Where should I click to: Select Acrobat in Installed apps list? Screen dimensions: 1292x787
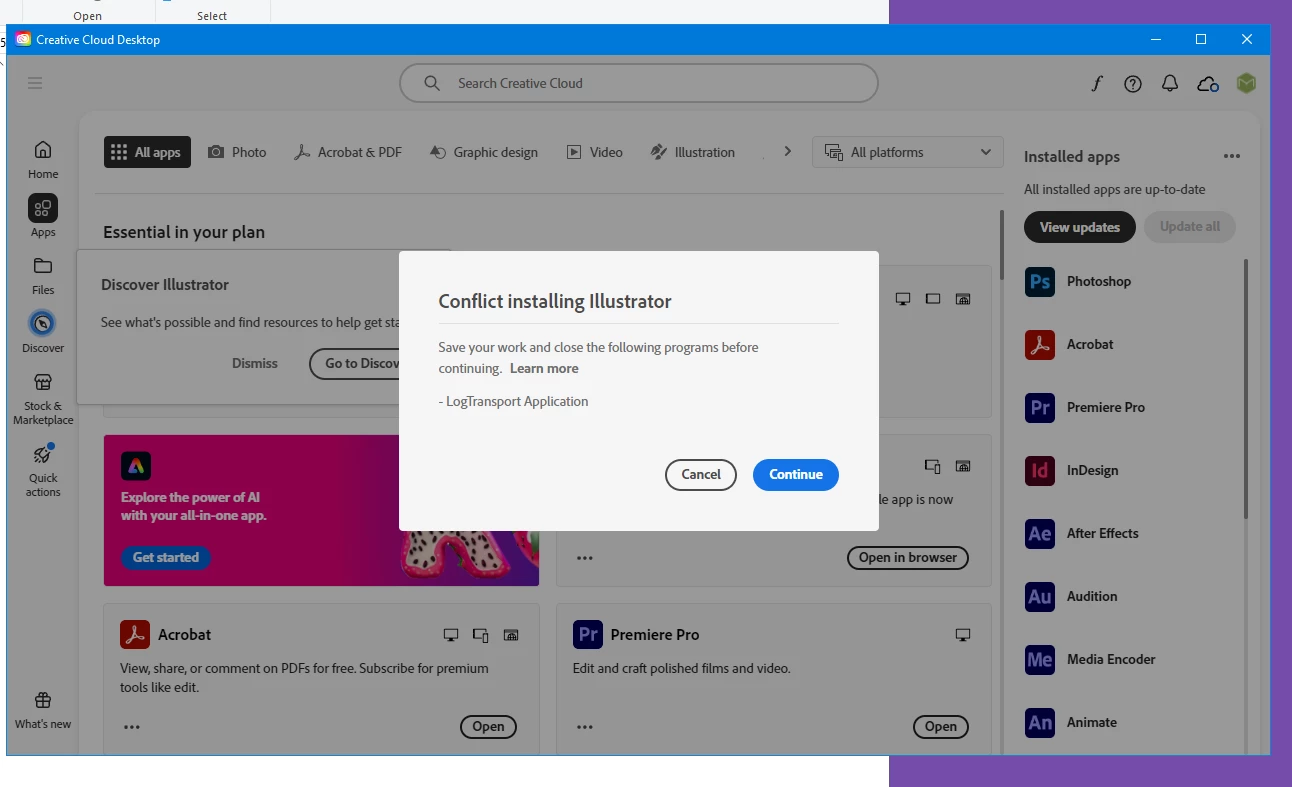click(1070, 345)
